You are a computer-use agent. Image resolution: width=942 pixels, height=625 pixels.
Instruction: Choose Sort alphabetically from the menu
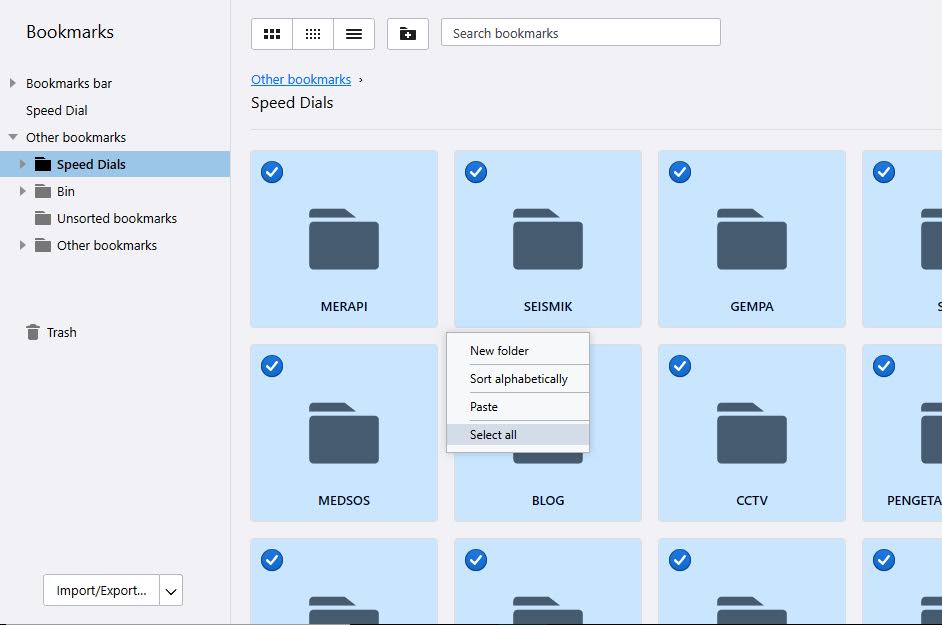pos(517,379)
